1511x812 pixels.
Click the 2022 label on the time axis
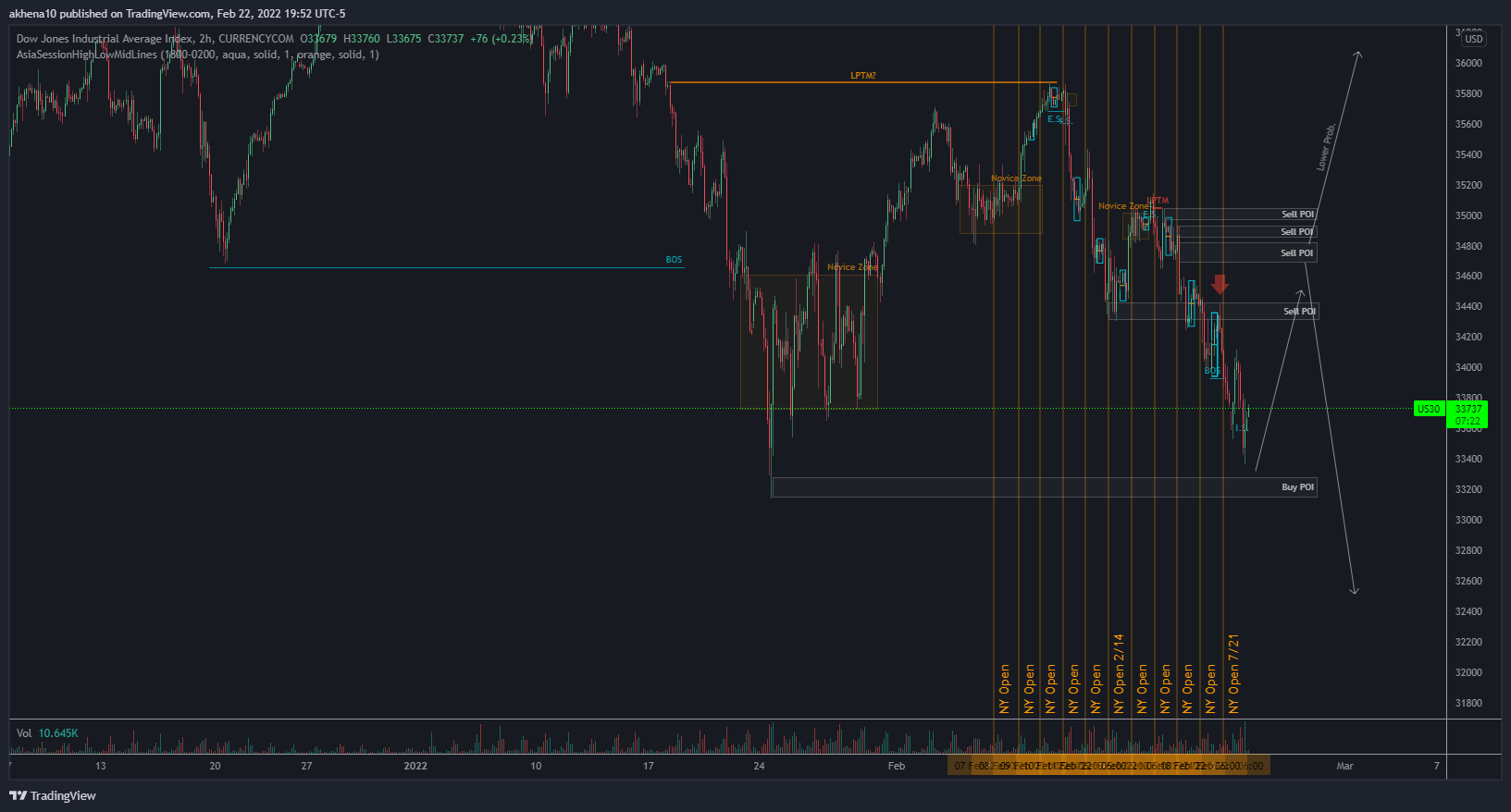(x=415, y=766)
